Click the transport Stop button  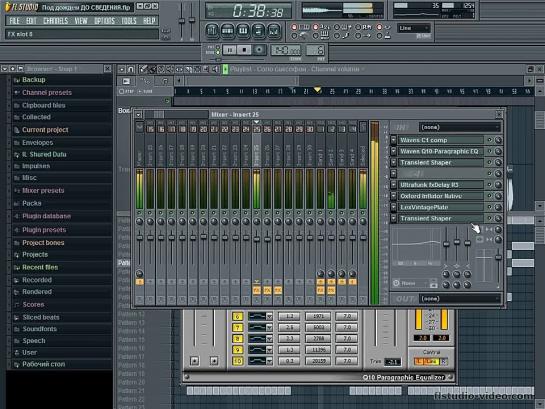tap(244, 50)
